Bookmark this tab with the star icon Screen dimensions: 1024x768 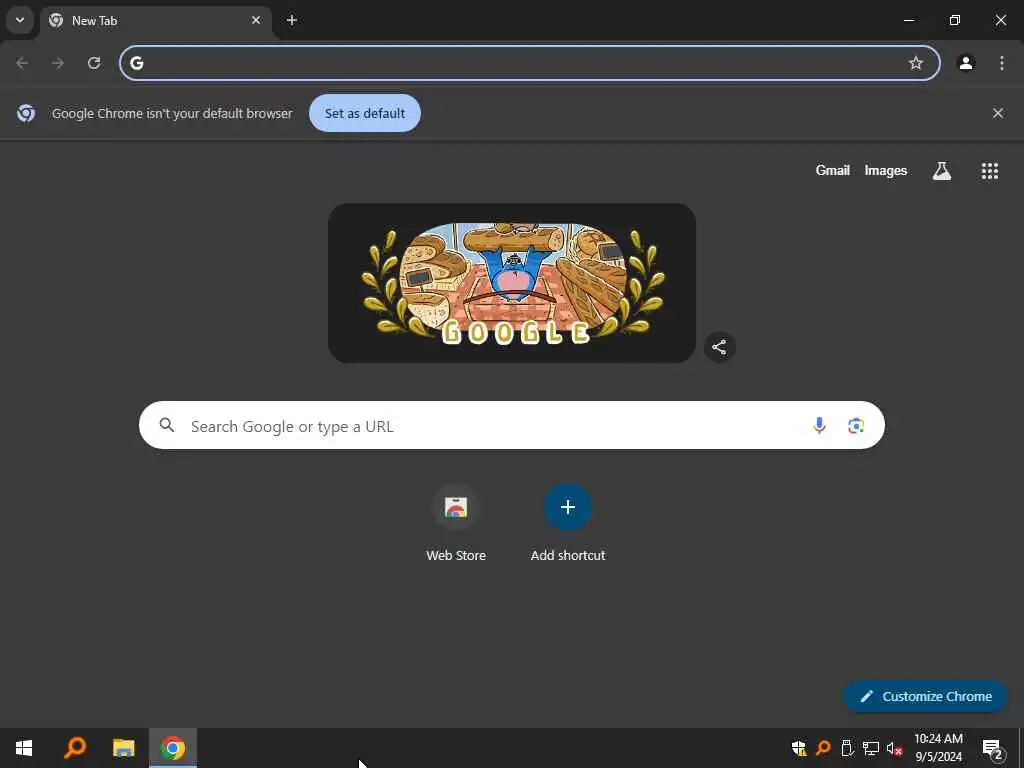tap(916, 63)
